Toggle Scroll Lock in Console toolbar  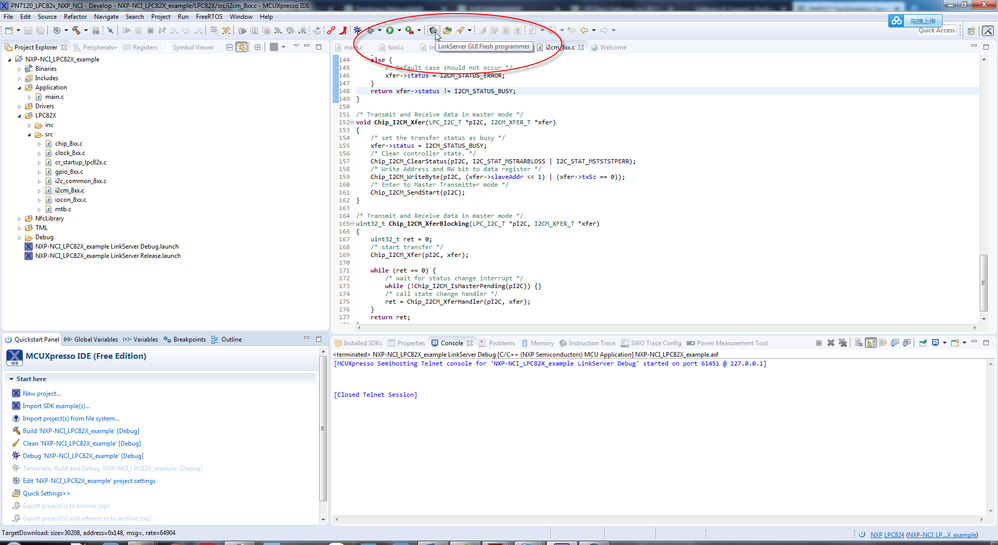point(871,343)
